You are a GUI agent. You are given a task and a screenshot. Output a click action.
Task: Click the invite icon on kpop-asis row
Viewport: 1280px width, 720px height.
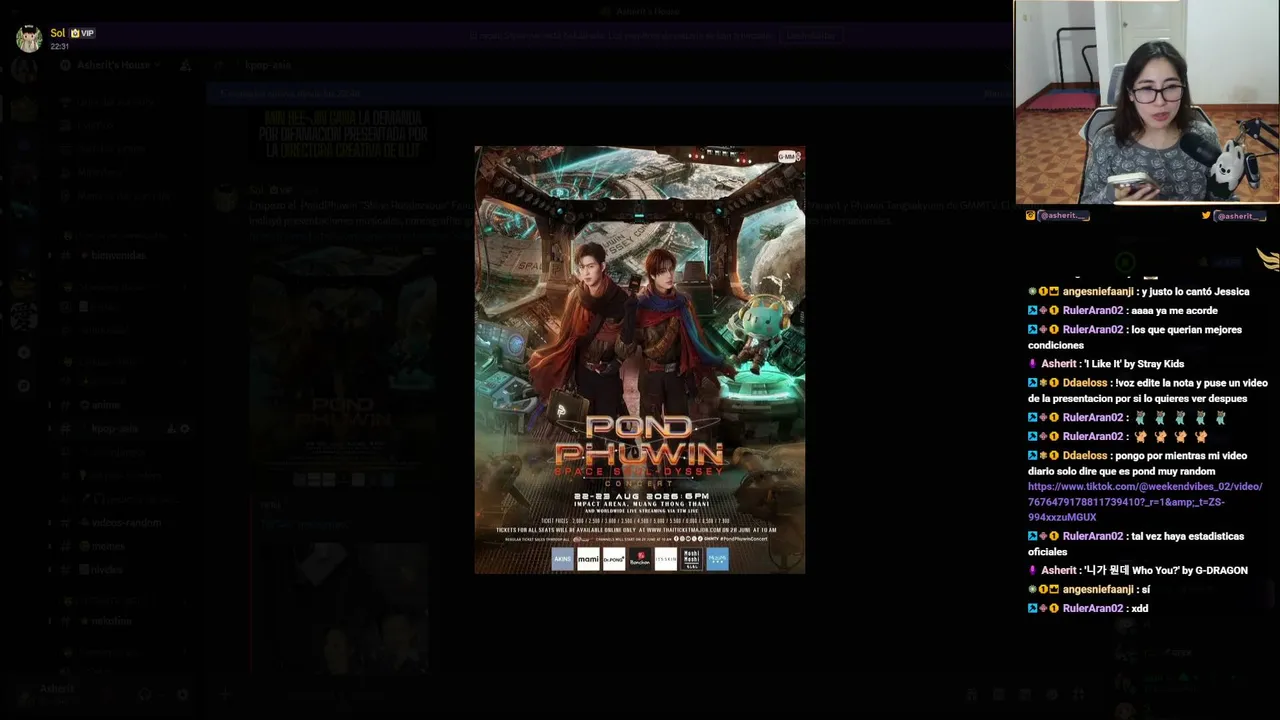coord(171,429)
